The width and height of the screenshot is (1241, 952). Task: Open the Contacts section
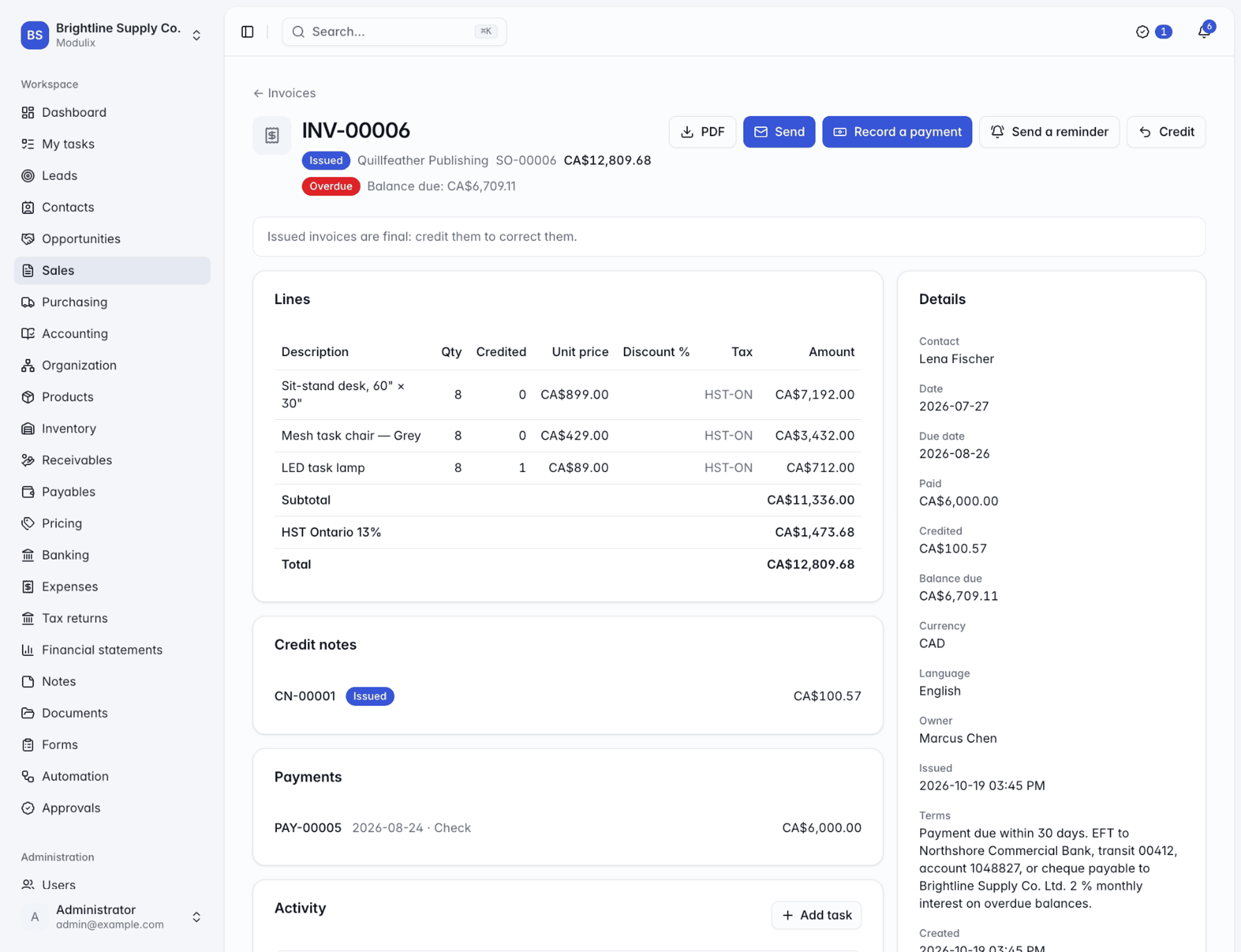click(x=112, y=207)
